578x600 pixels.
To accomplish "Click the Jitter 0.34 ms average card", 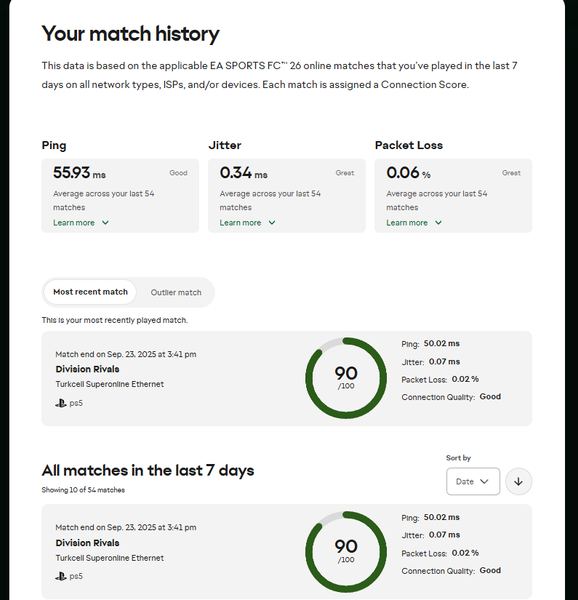I will point(287,196).
